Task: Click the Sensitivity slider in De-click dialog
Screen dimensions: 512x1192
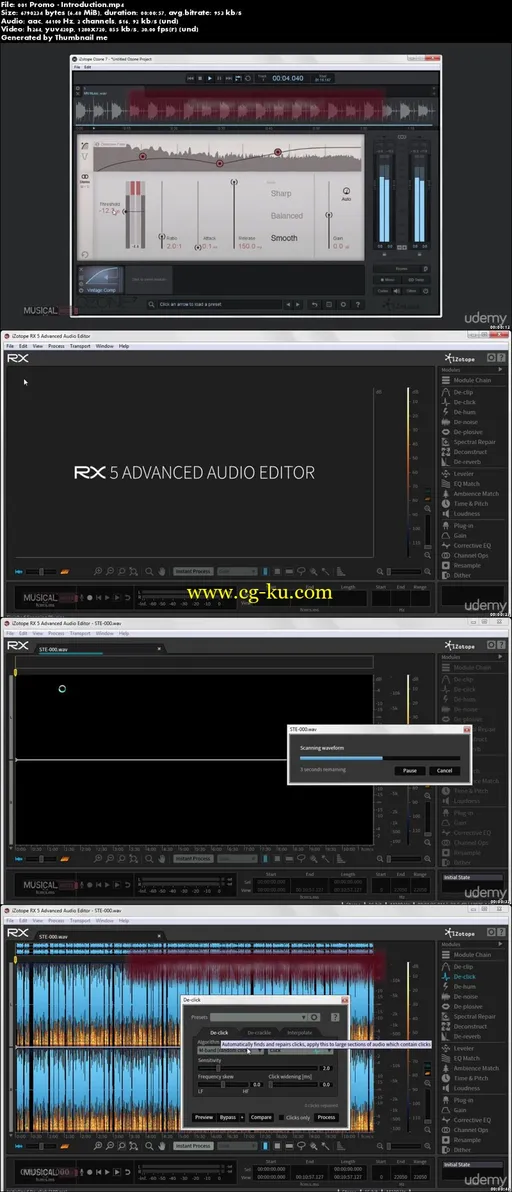Action: pyautogui.click(x=258, y=1068)
